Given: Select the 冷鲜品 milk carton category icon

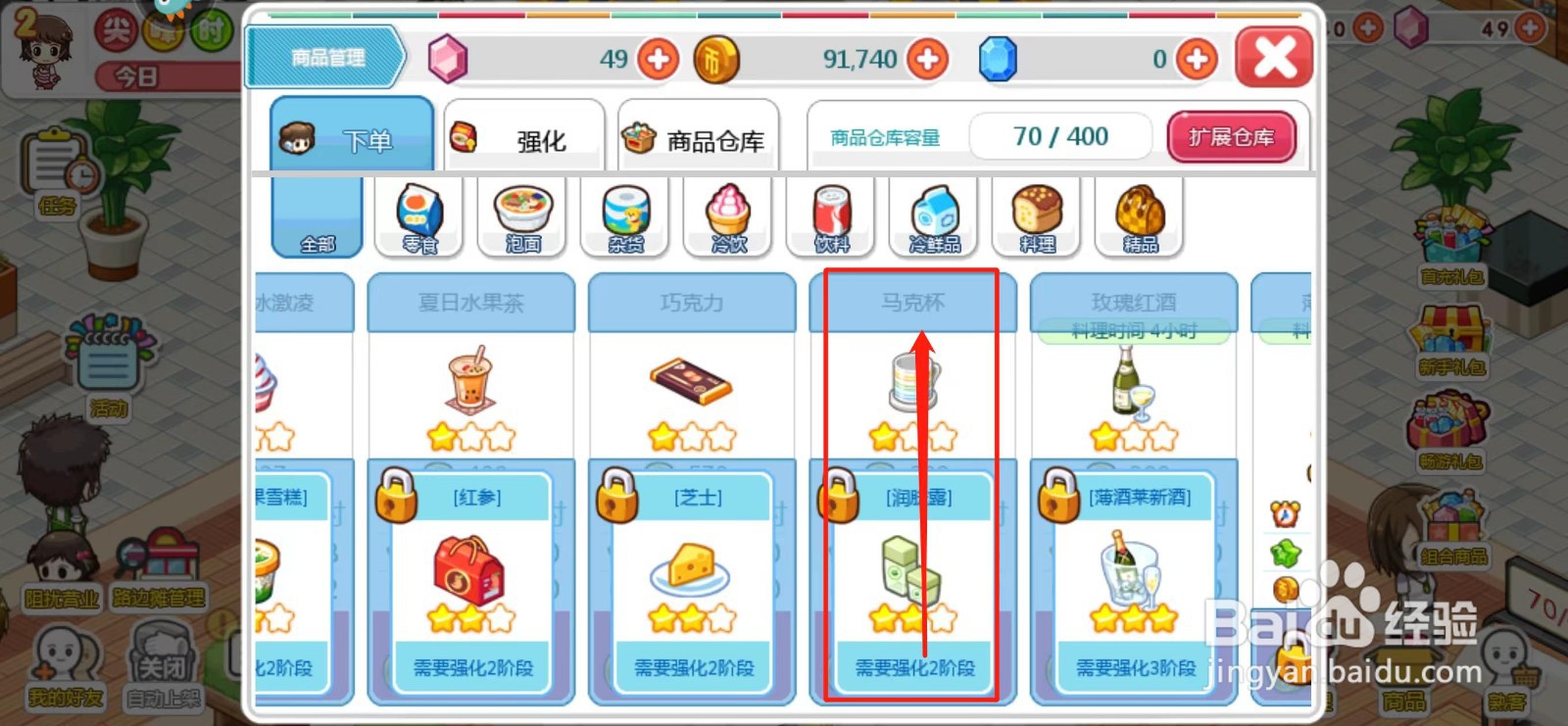Looking at the screenshot, I should point(934,218).
